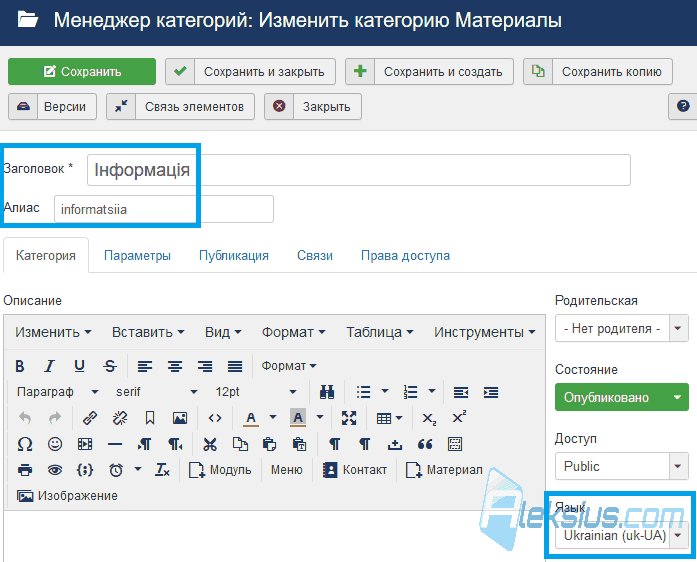The image size is (697, 562).
Task: Decrease indent icon
Action: [461, 392]
